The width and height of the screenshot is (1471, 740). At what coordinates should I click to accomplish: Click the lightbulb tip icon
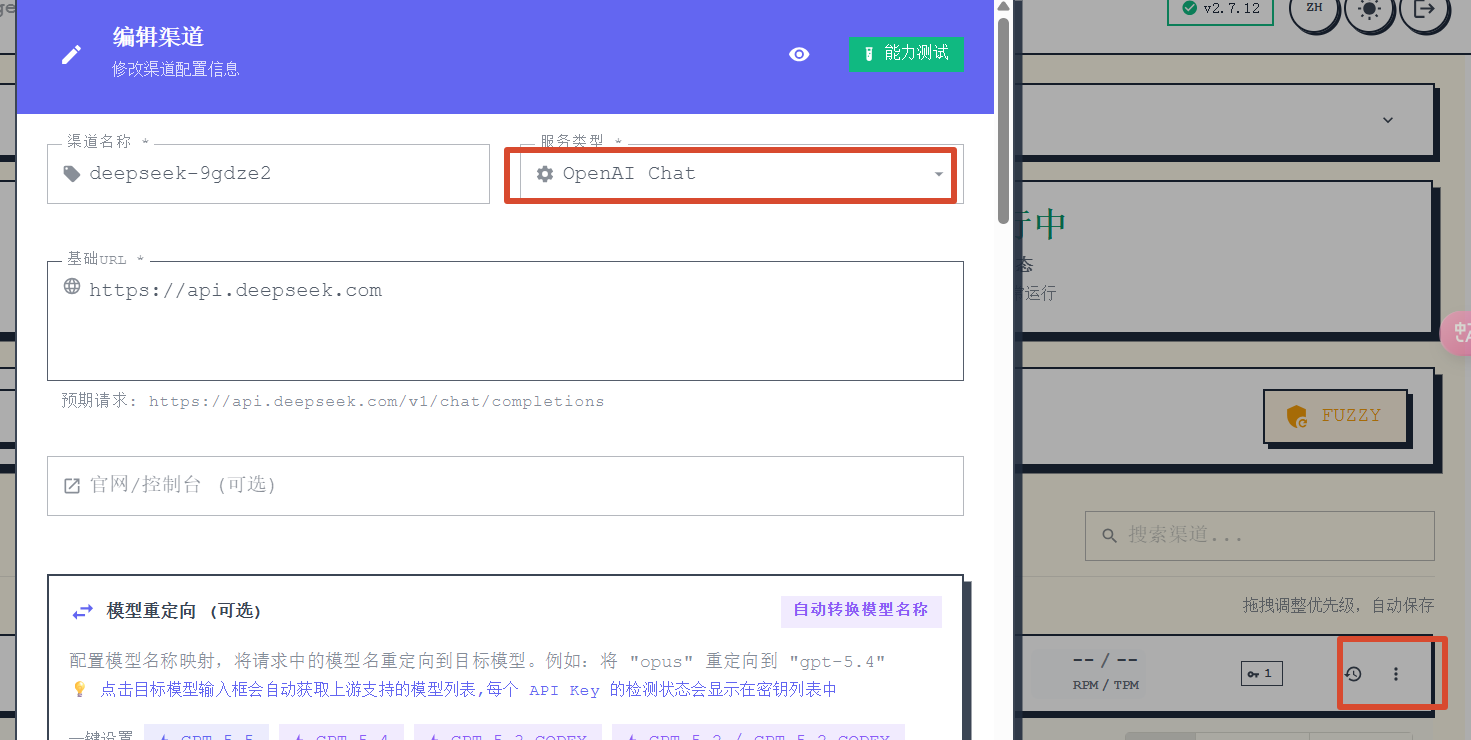[80, 690]
